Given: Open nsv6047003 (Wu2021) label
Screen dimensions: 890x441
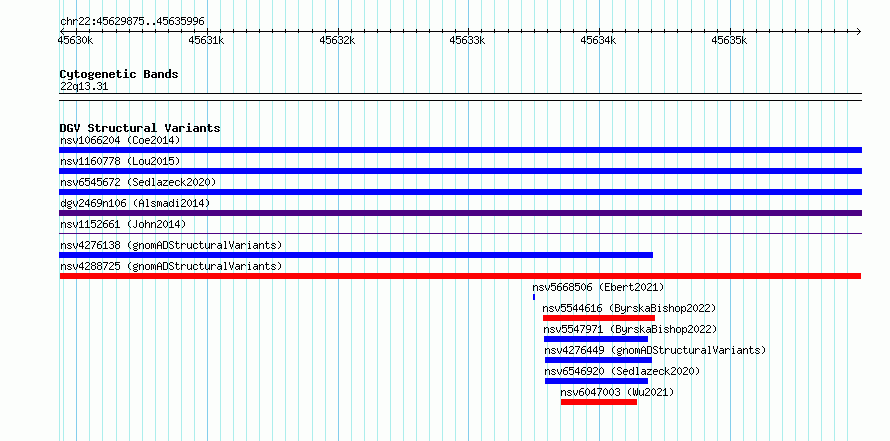Looking at the screenshot, I should (618, 392).
